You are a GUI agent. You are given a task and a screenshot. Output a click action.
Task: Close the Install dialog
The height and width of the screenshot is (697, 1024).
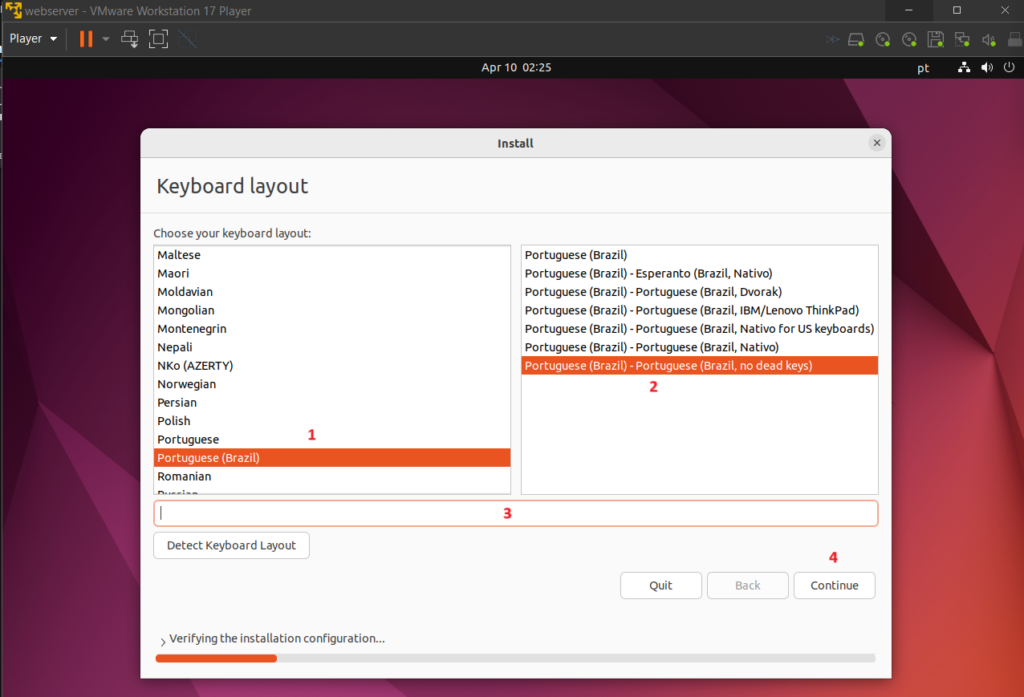[877, 143]
